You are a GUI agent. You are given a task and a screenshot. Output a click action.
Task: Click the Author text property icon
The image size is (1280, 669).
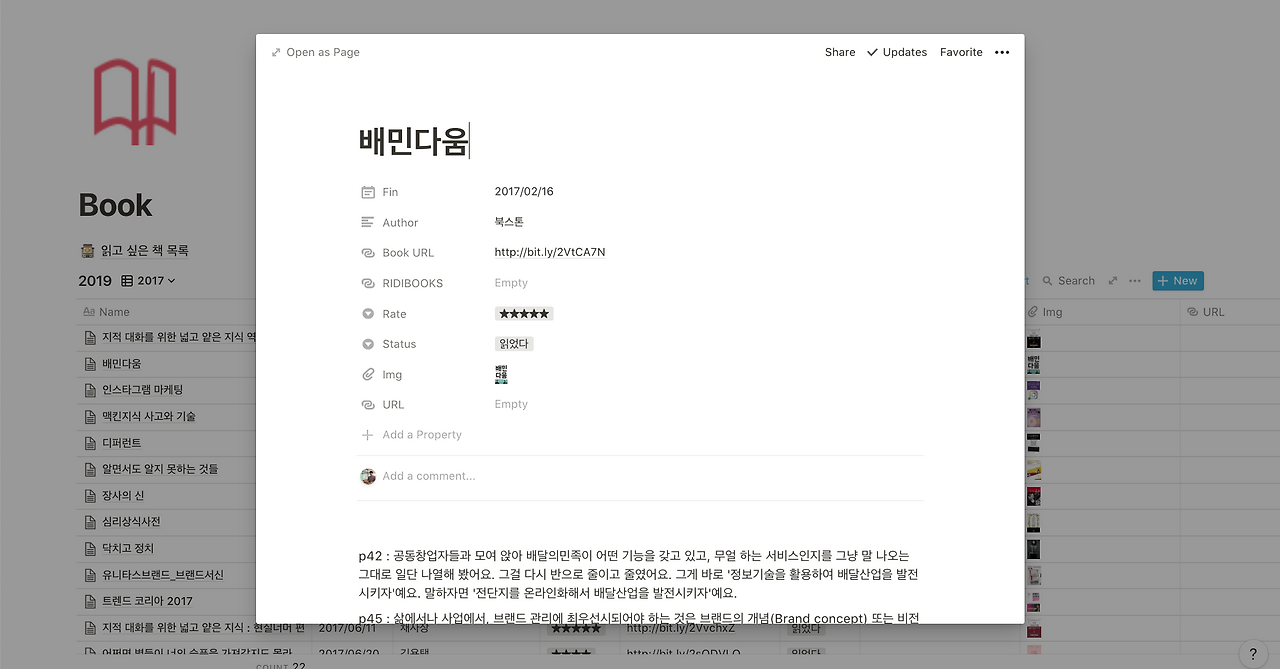pyautogui.click(x=368, y=222)
